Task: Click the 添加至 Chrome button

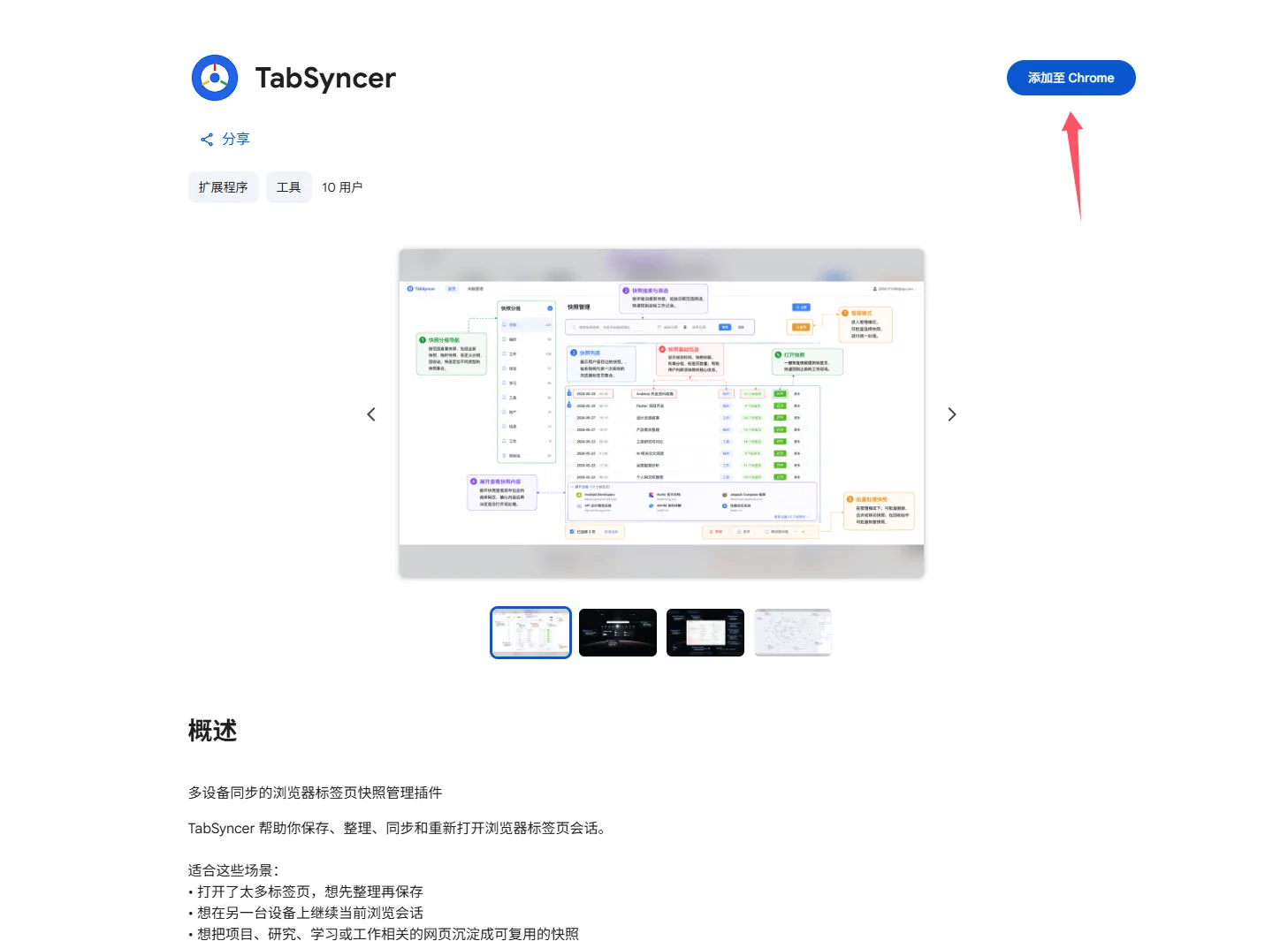Action: 1071,78
